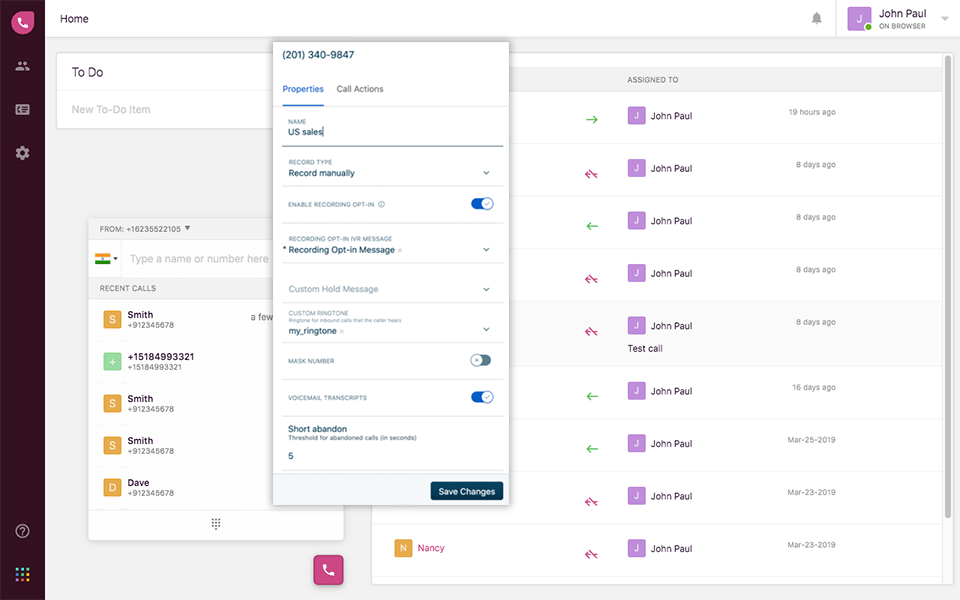Disable the Voicemail Transcripts toggle
The width and height of the screenshot is (960, 600).
pyautogui.click(x=482, y=397)
